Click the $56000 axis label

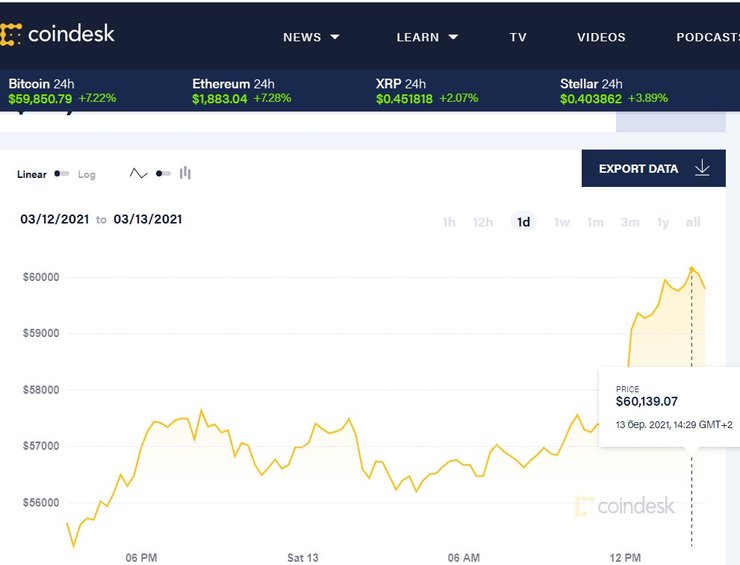[41, 503]
